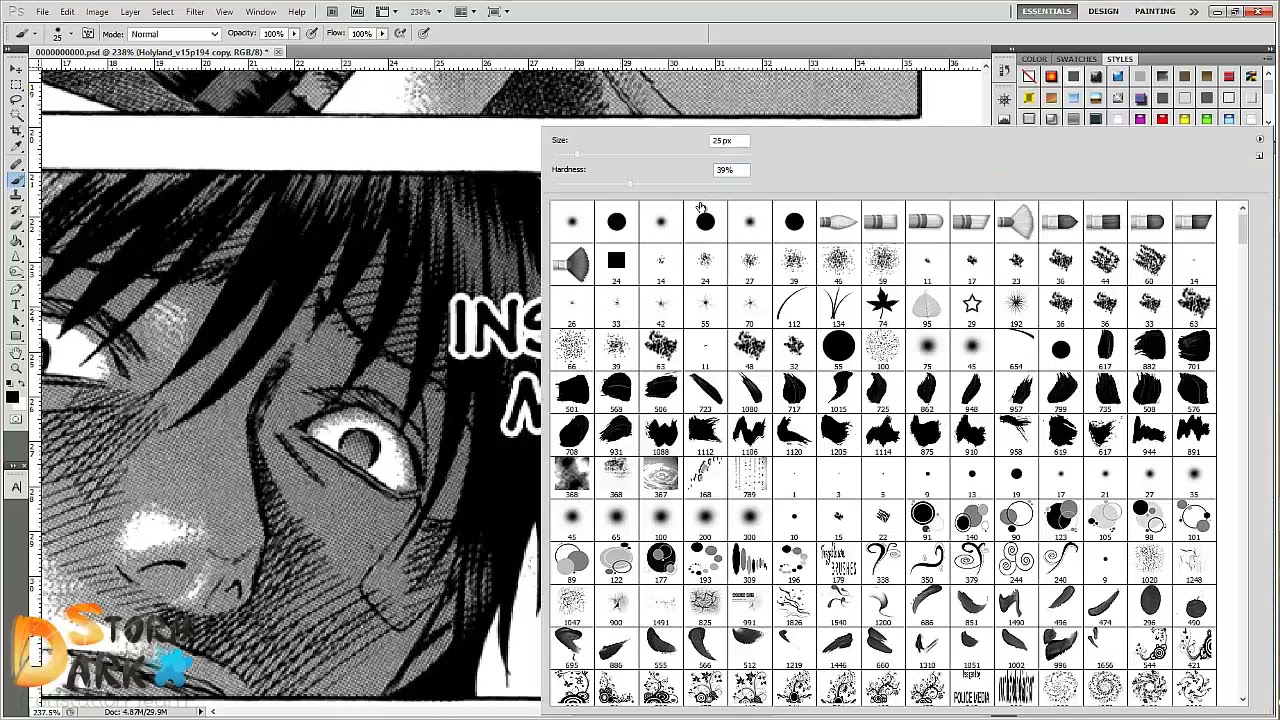Image resolution: width=1280 pixels, height=720 pixels.
Task: Select the Lasso tool
Action: click(x=16, y=100)
